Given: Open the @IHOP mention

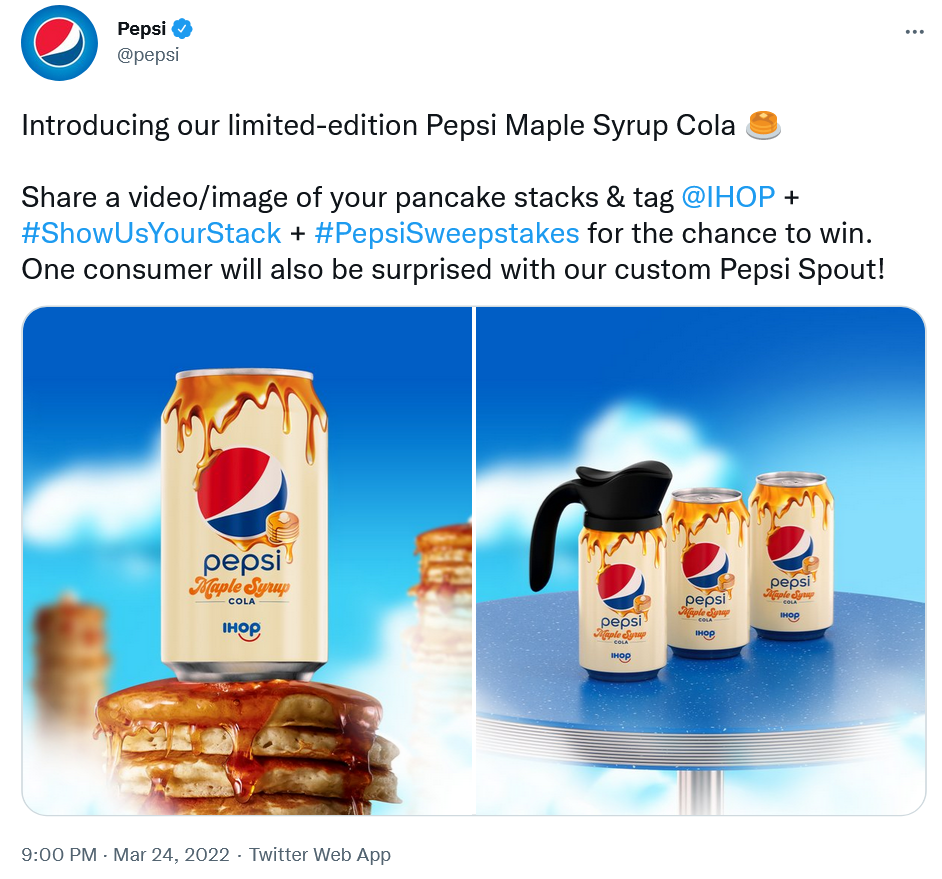Looking at the screenshot, I should tap(727, 197).
